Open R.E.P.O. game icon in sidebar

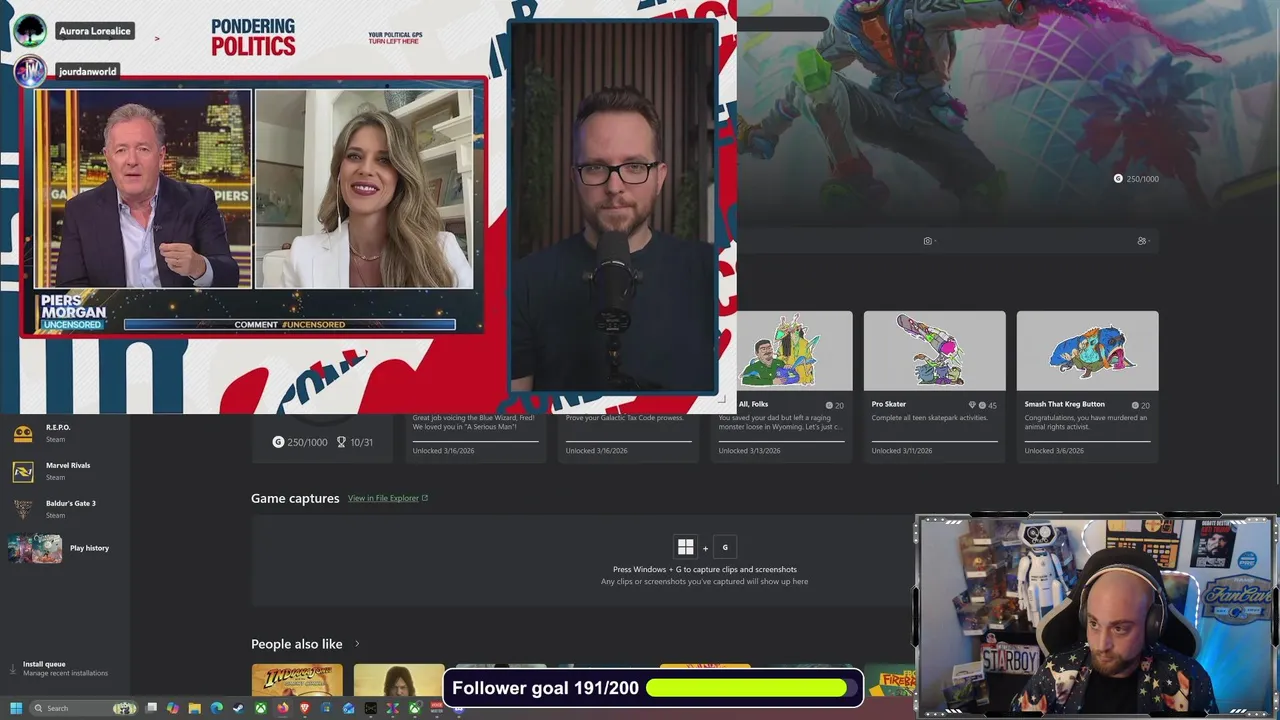coord(23,433)
